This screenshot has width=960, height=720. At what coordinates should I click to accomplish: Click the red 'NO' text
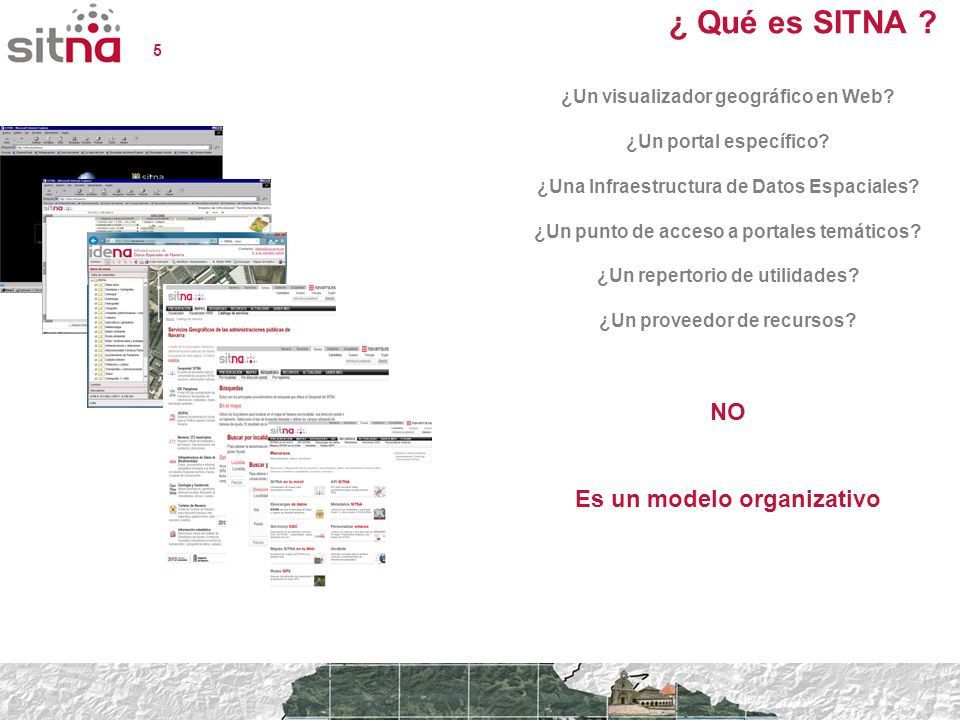tap(727, 411)
